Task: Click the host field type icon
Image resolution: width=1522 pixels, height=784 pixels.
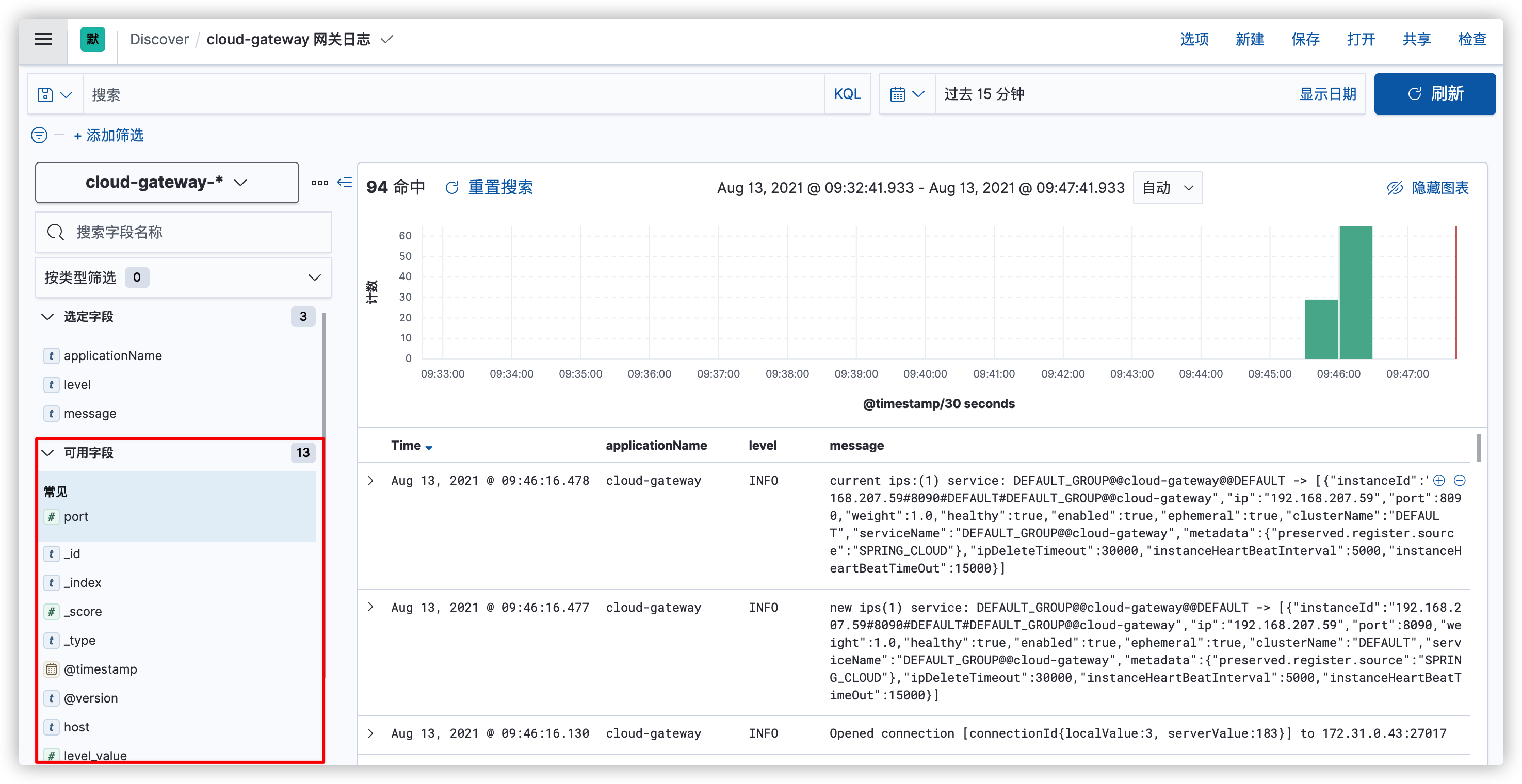Action: (52, 727)
